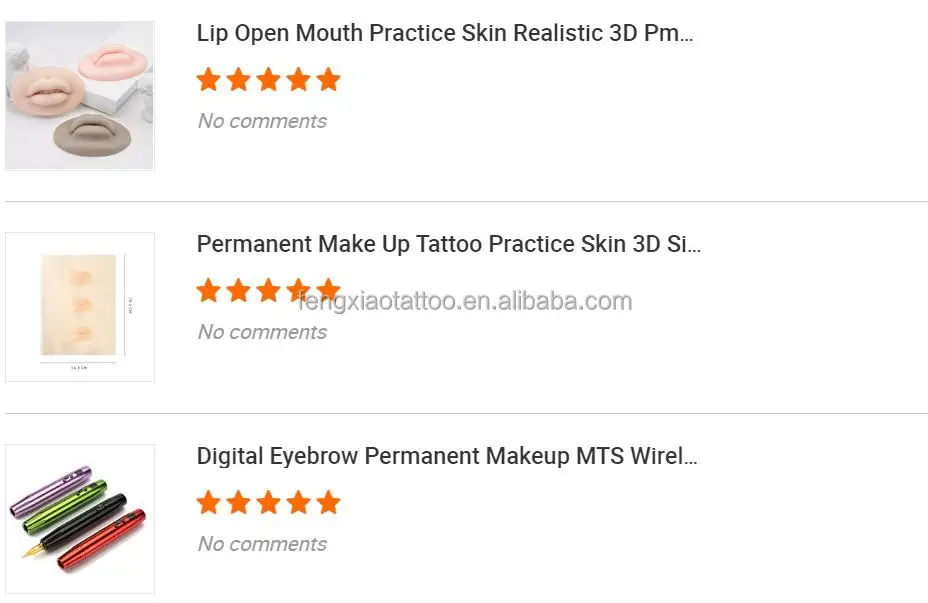Open the Lip Open Mouth Practice Skin title
928x603 pixels.
(x=445, y=33)
